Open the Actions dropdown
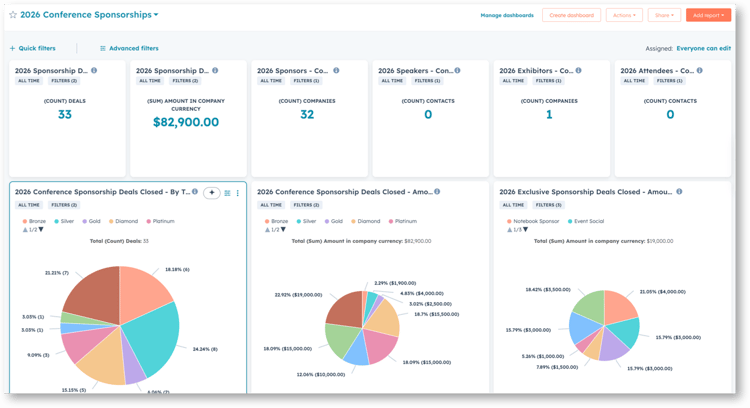This screenshot has width=750, height=408. (x=623, y=15)
